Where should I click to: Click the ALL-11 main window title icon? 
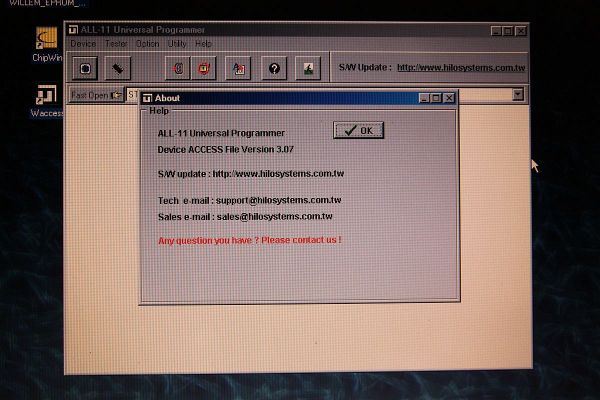tap(73, 29)
